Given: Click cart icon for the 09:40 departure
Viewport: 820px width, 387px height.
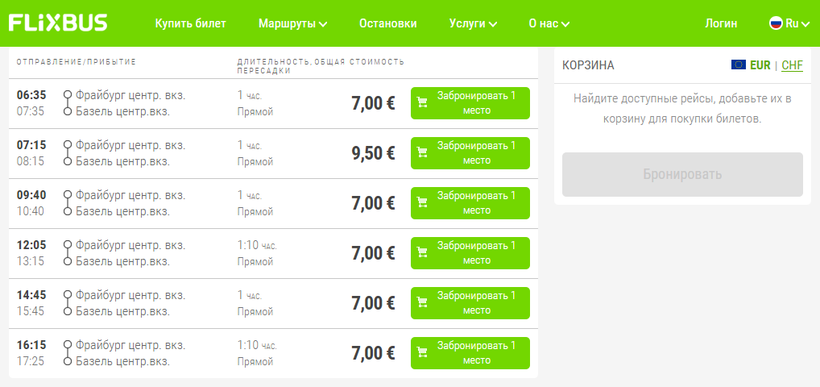Looking at the screenshot, I should pyautogui.click(x=423, y=203).
